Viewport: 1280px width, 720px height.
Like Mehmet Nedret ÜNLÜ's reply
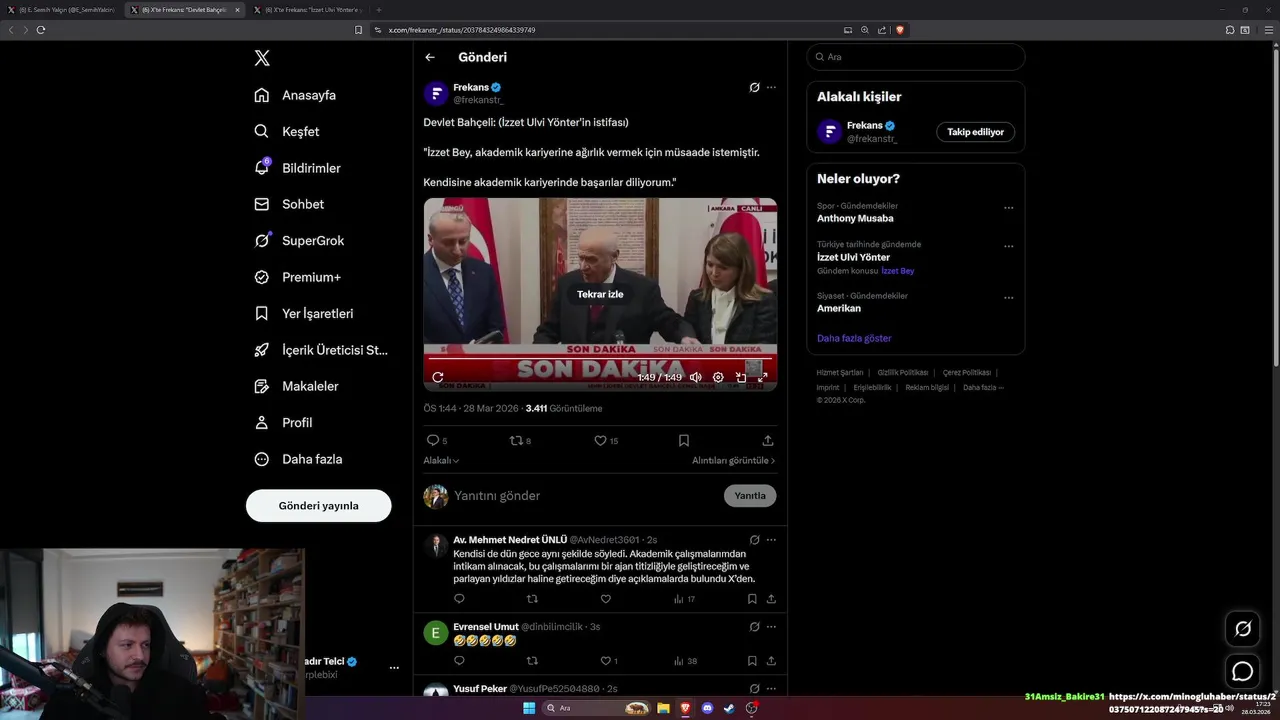click(x=605, y=599)
